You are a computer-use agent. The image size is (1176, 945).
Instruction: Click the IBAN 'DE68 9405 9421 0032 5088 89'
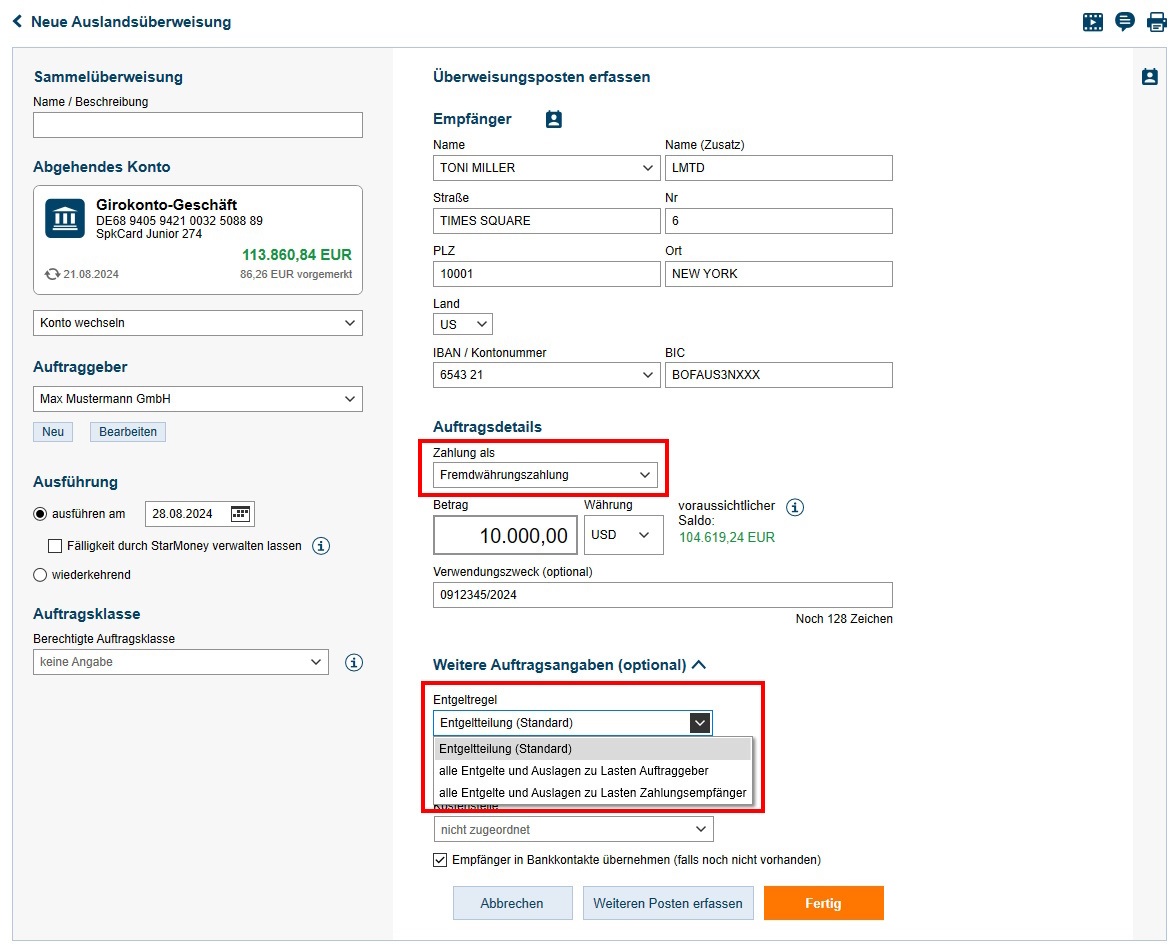[x=179, y=220]
